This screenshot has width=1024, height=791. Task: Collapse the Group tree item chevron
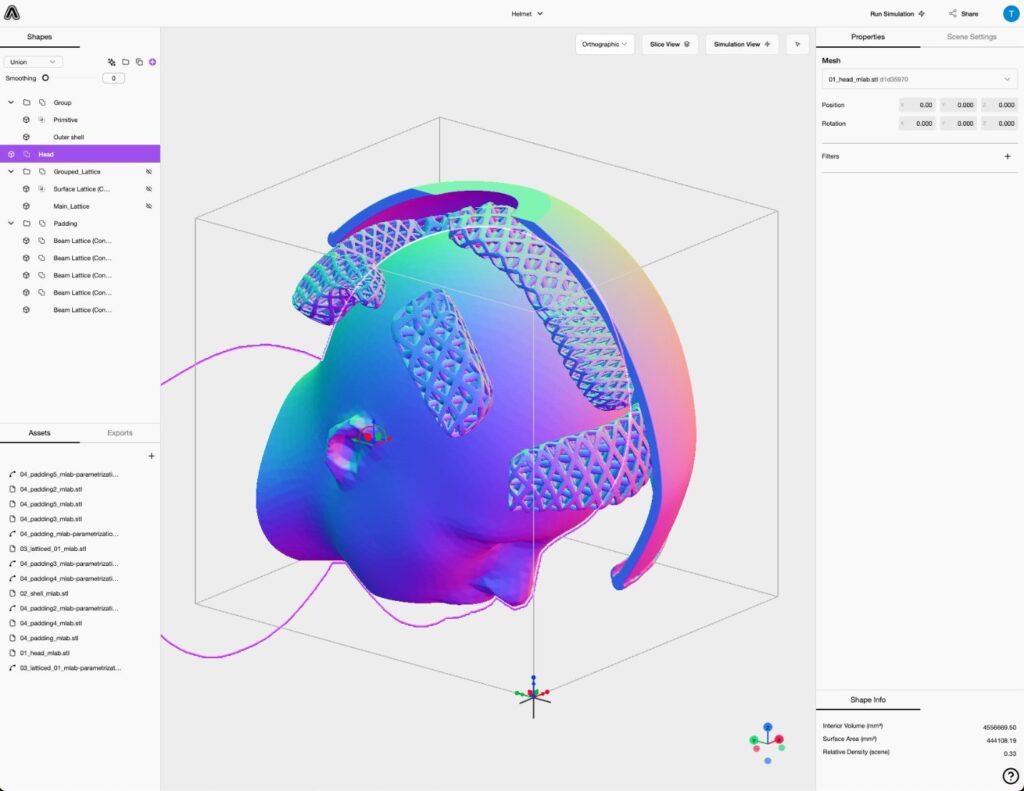10,102
